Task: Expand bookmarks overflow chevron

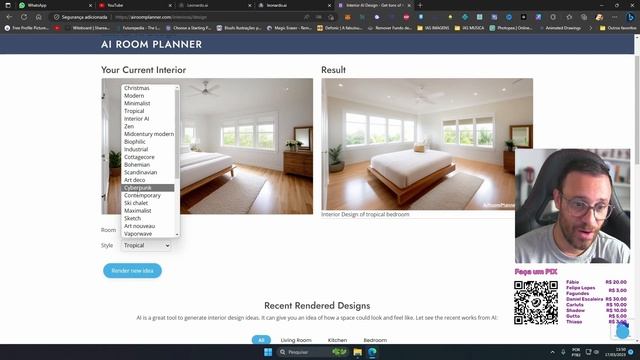Action: point(590,28)
